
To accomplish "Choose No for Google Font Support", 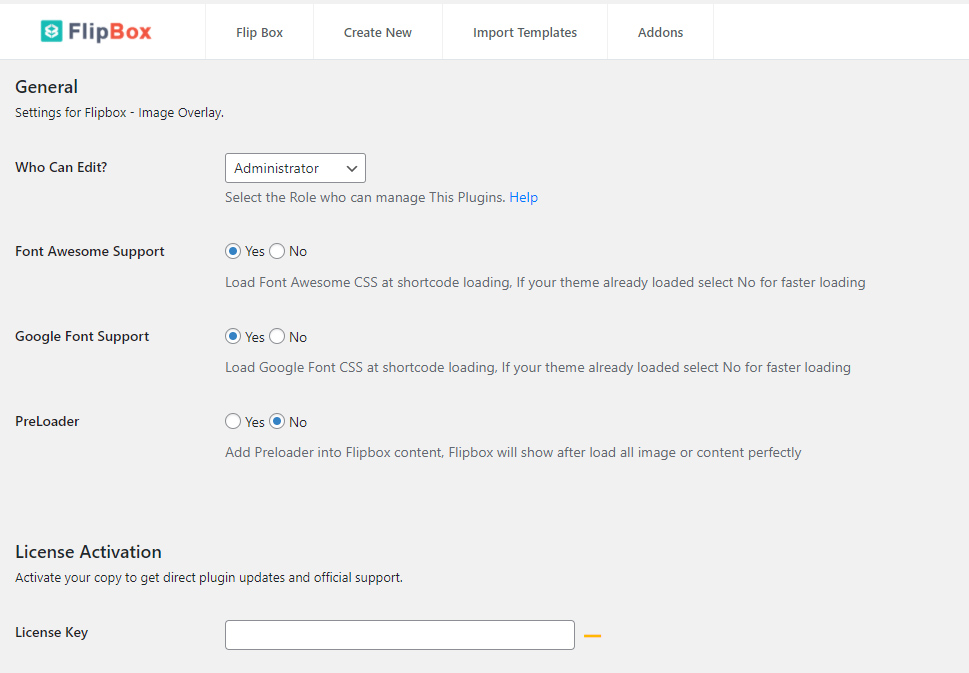I will coord(277,337).
